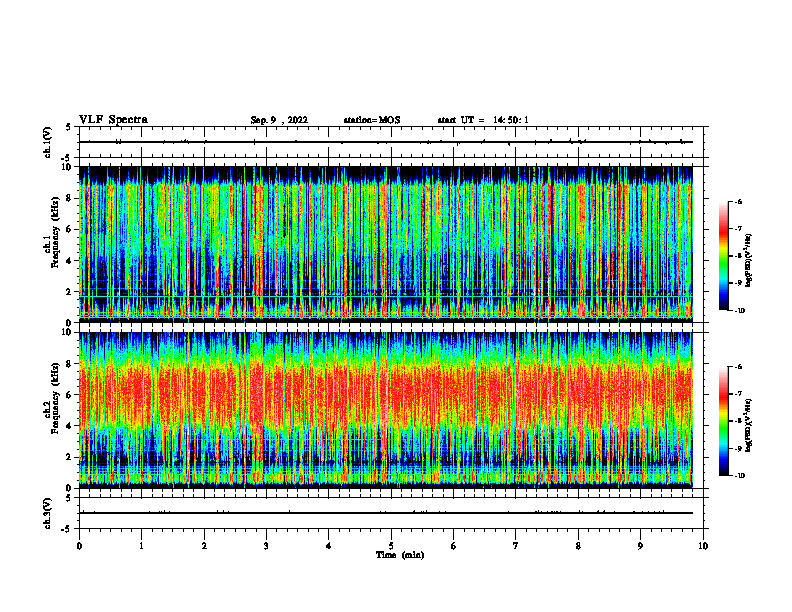Click time axis tick label "10"
Viewport: 792px width, 612px height.
click(703, 546)
